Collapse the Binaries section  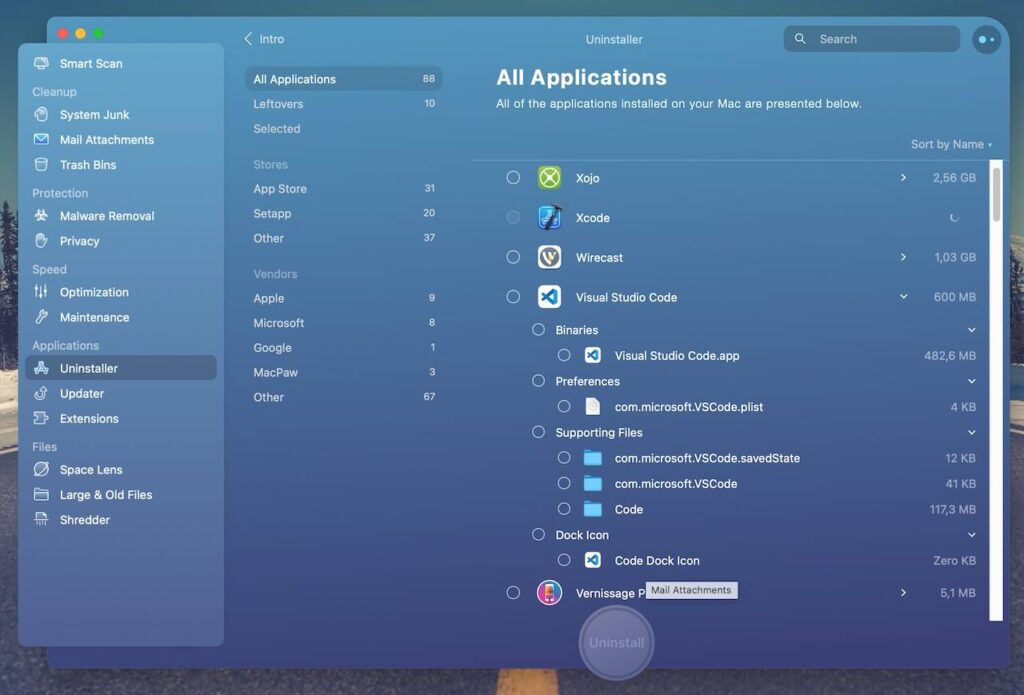coord(972,330)
